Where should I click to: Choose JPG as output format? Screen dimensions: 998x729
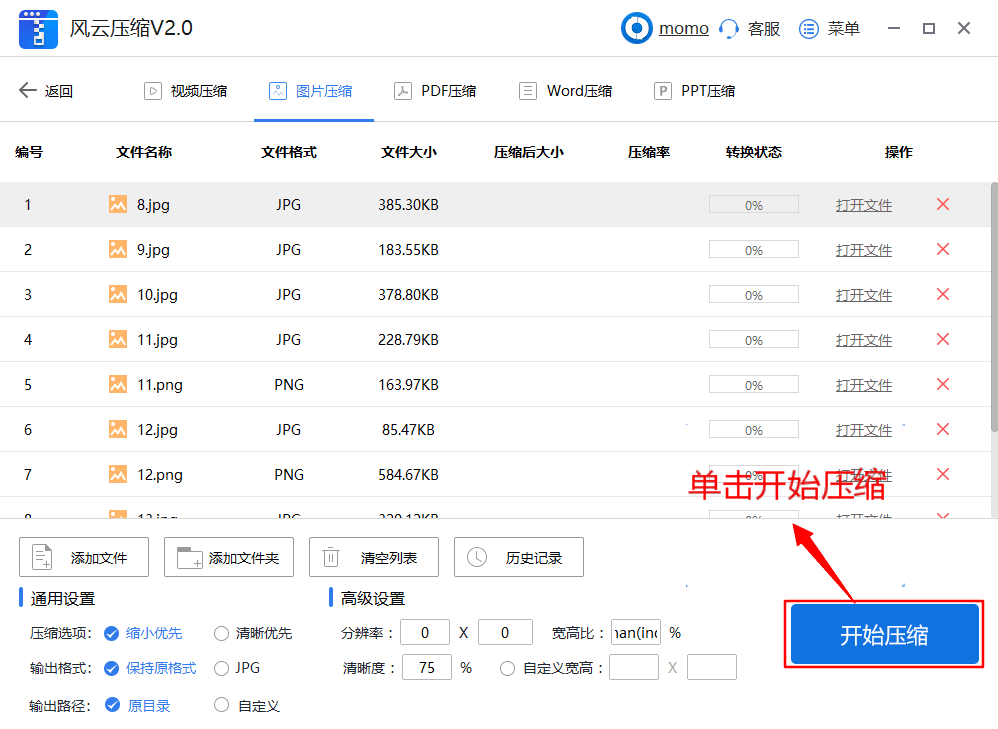pyautogui.click(x=220, y=668)
